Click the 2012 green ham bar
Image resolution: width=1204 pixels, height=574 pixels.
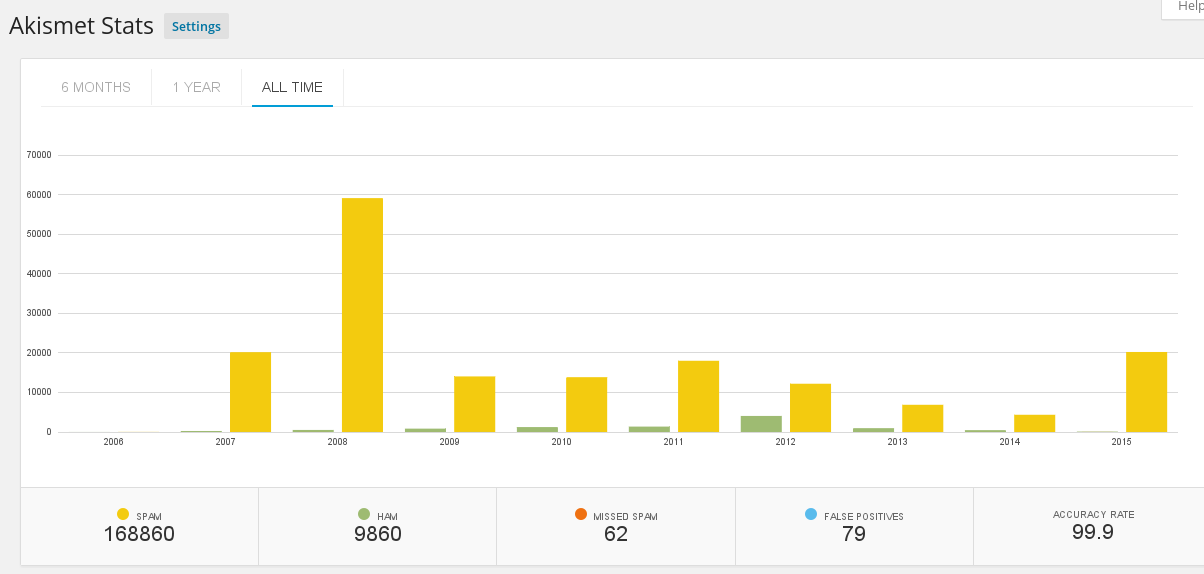(761, 424)
